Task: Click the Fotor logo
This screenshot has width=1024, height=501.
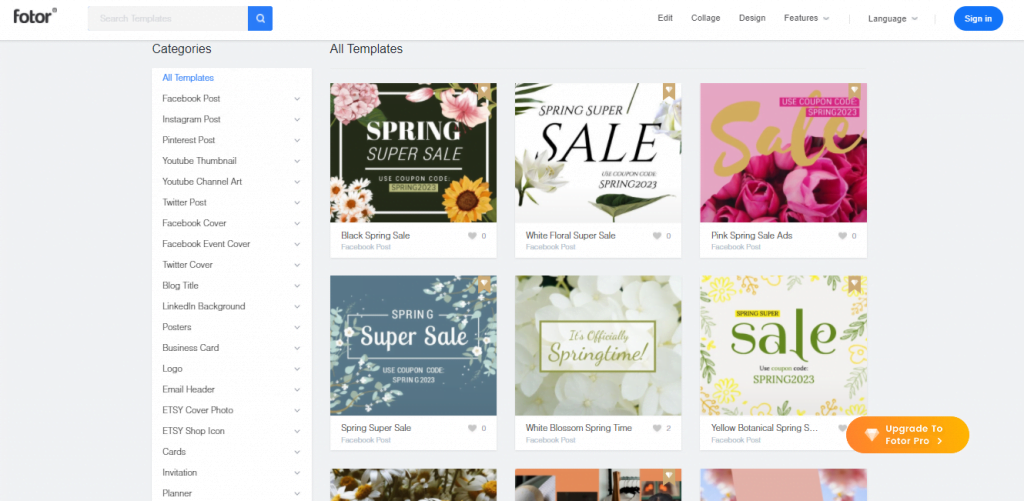Action: [35, 16]
